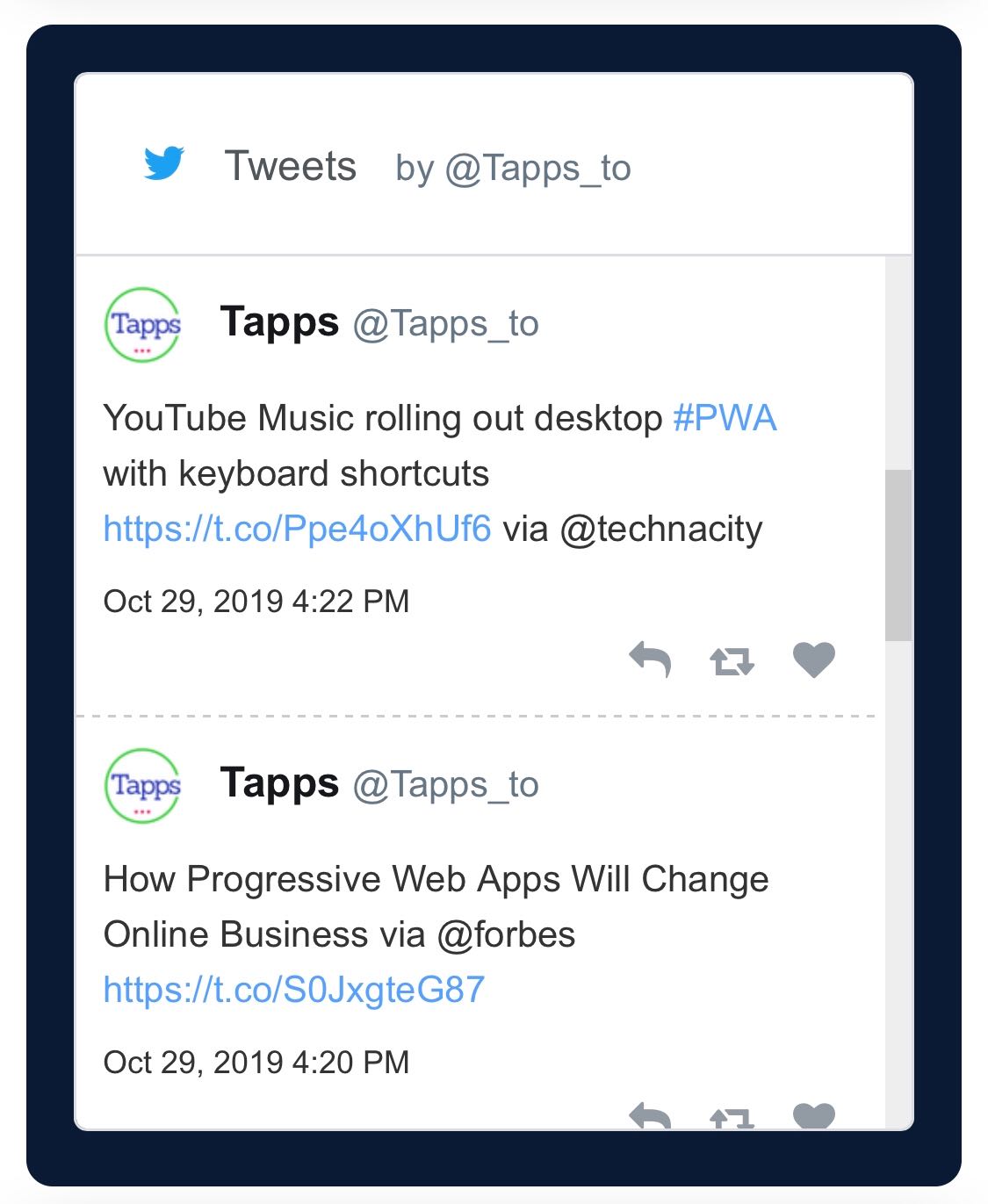Retweet the Progressive Web Apps tweet
The image size is (988, 1204).
(732, 1117)
